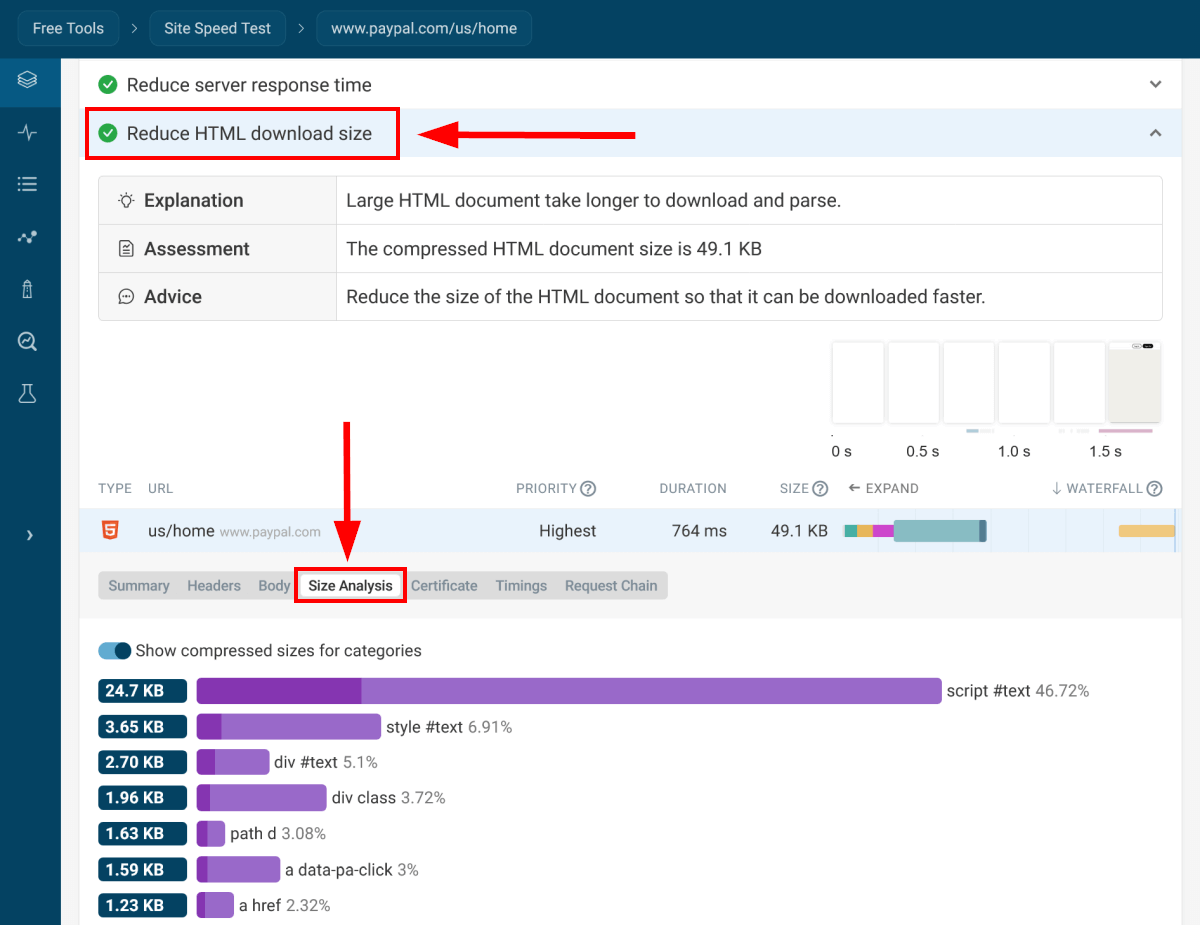Open the layers overview sidebar icon
This screenshot has width=1200, height=925.
coord(28,79)
